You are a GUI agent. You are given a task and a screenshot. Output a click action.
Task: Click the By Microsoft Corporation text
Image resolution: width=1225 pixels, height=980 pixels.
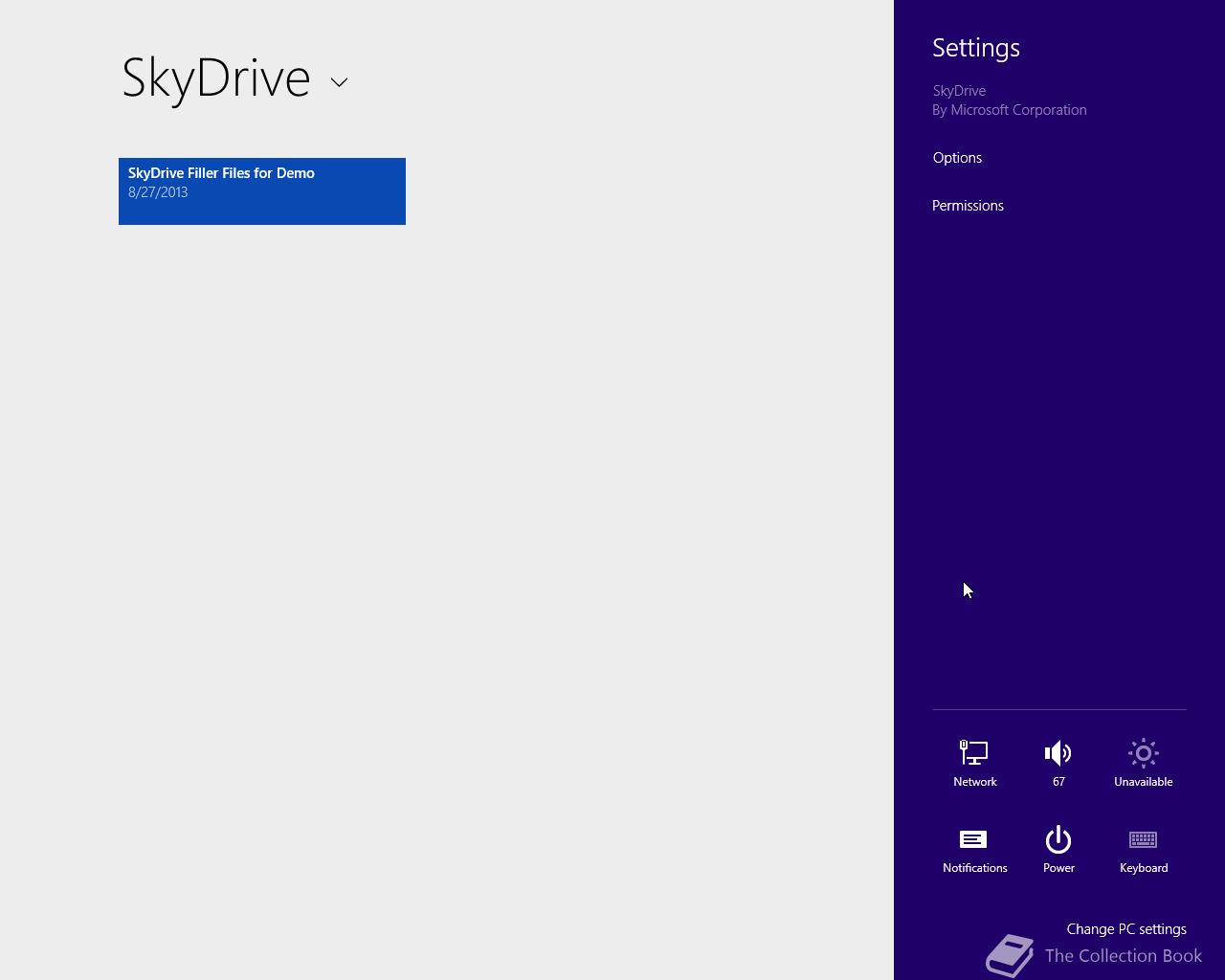click(1010, 110)
